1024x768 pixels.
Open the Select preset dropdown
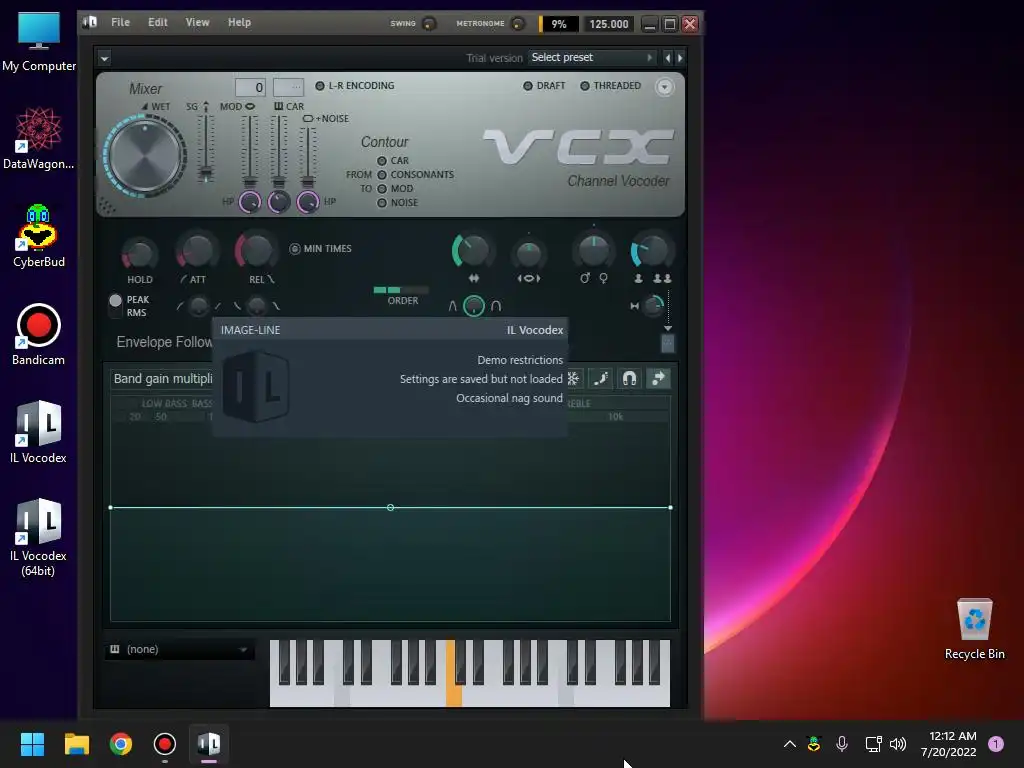coord(592,57)
